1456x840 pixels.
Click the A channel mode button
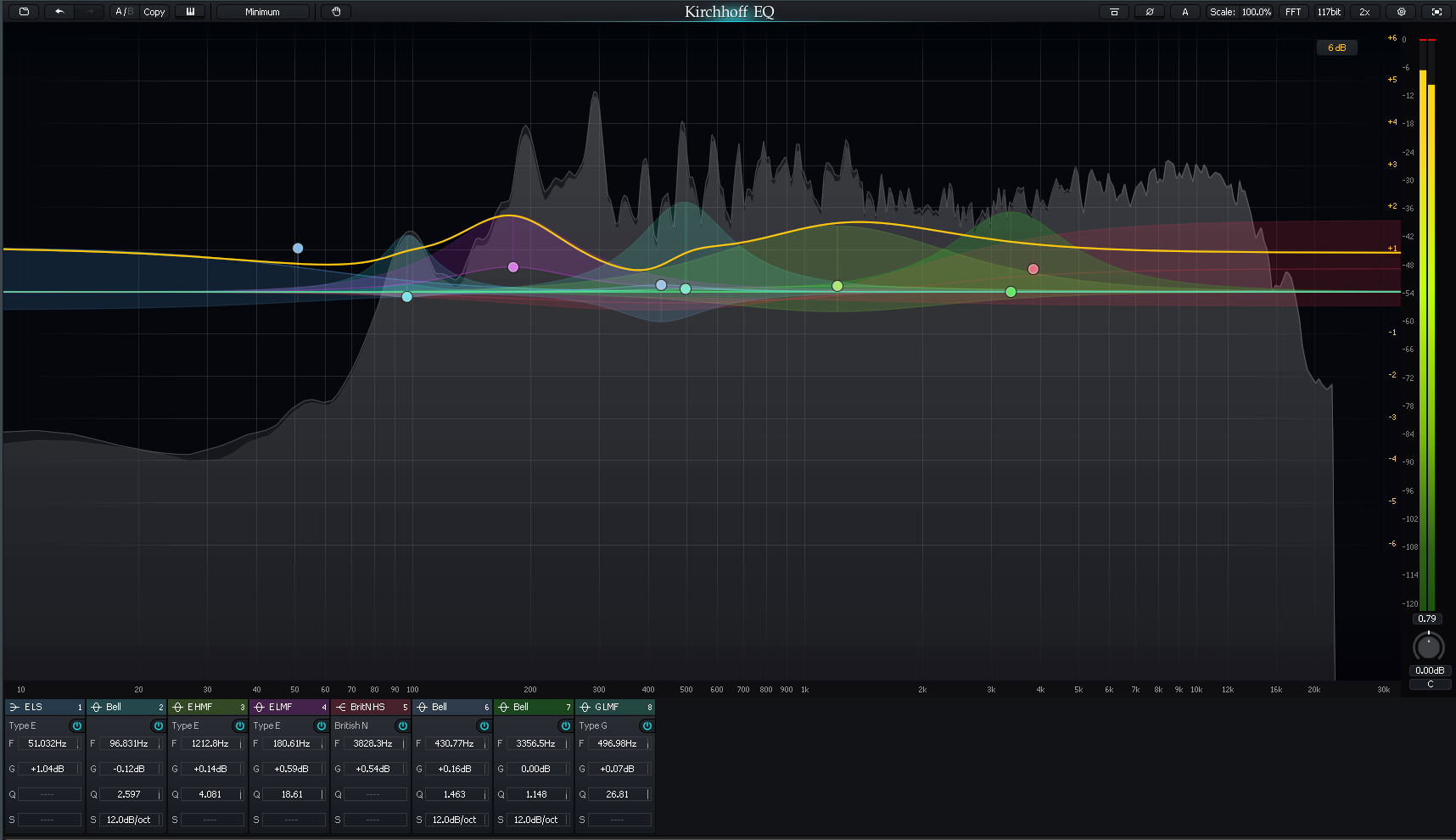(1185, 12)
